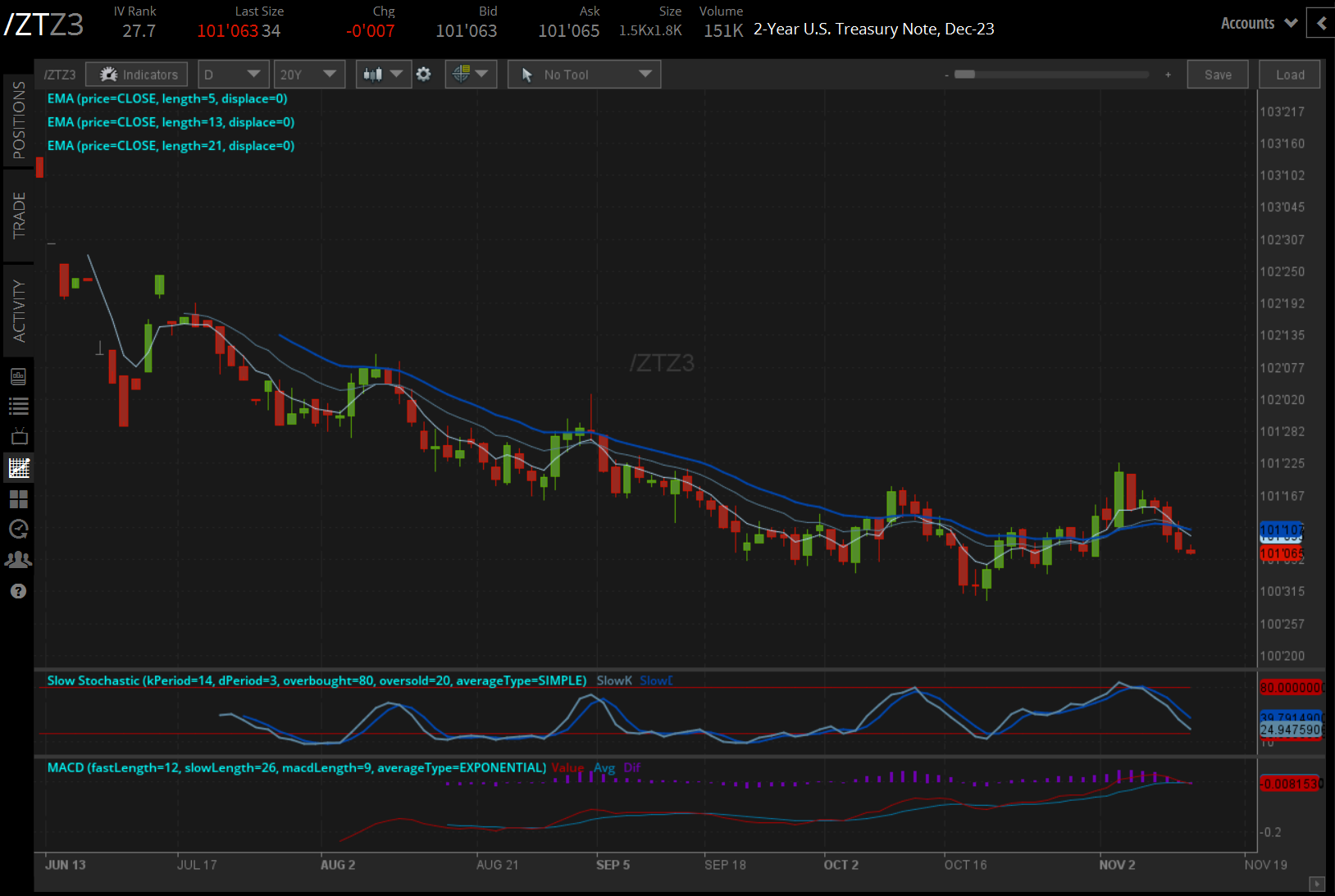This screenshot has width=1335, height=896.
Task: Open the candlestick chart type dropdown
Action: click(382, 75)
